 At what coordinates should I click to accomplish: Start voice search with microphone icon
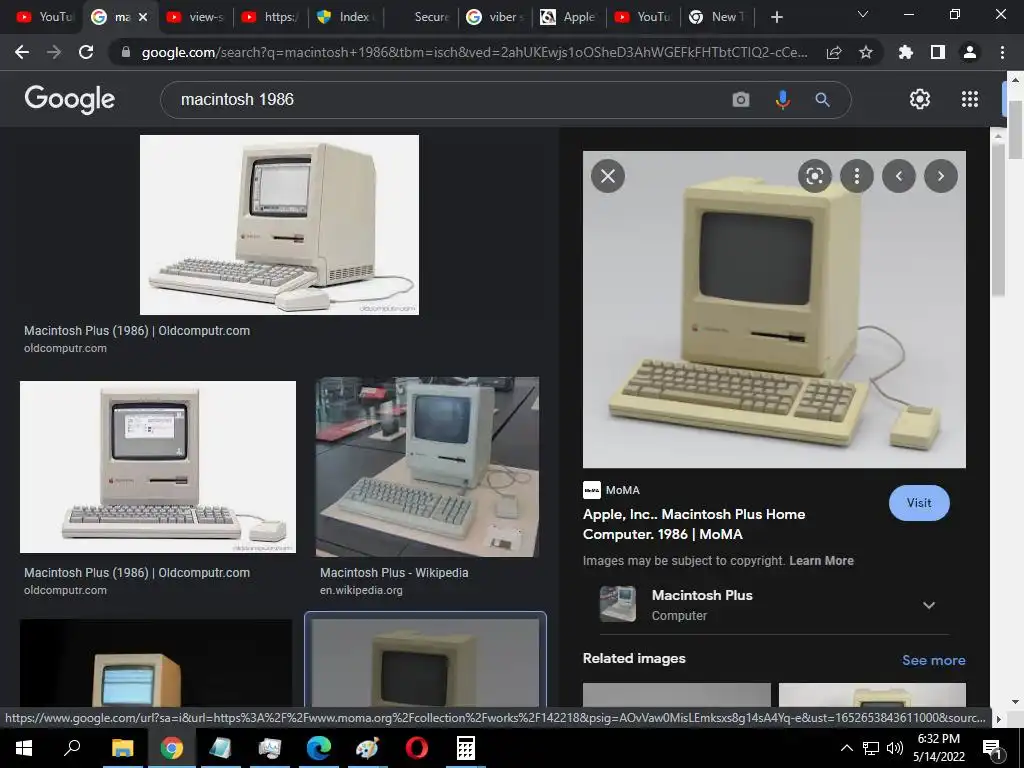coord(782,100)
